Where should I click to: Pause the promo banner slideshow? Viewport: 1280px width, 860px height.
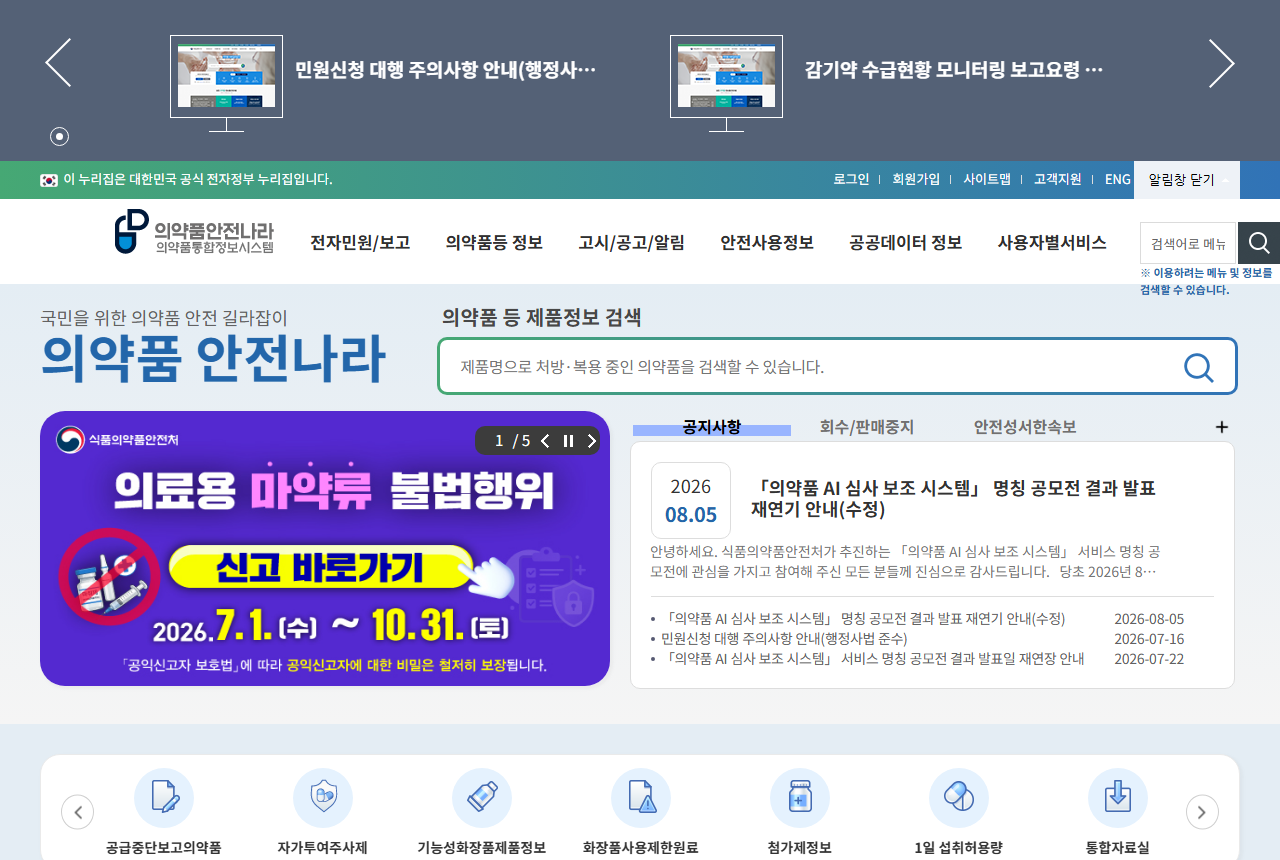click(568, 441)
